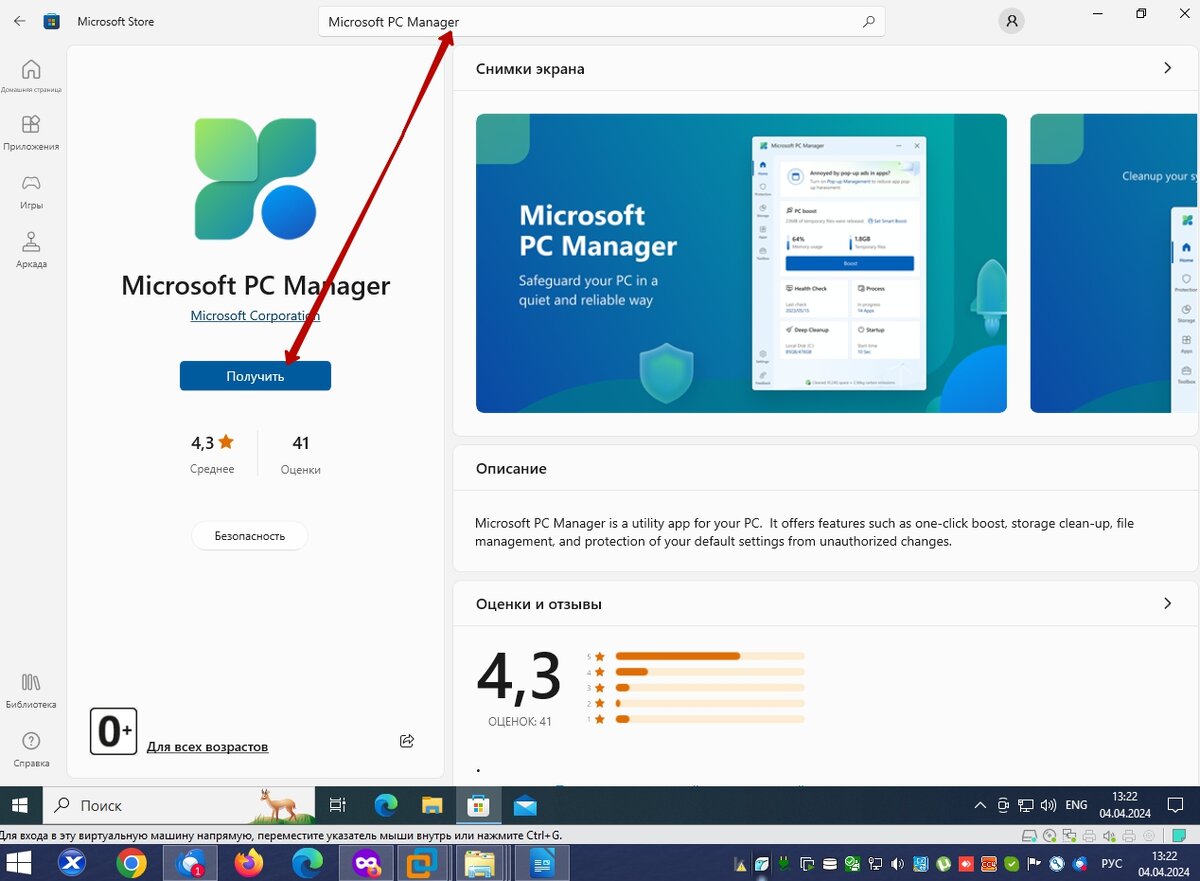The height and width of the screenshot is (881, 1200).
Task: Open Chrome in the host taskbar
Action: click(131, 862)
